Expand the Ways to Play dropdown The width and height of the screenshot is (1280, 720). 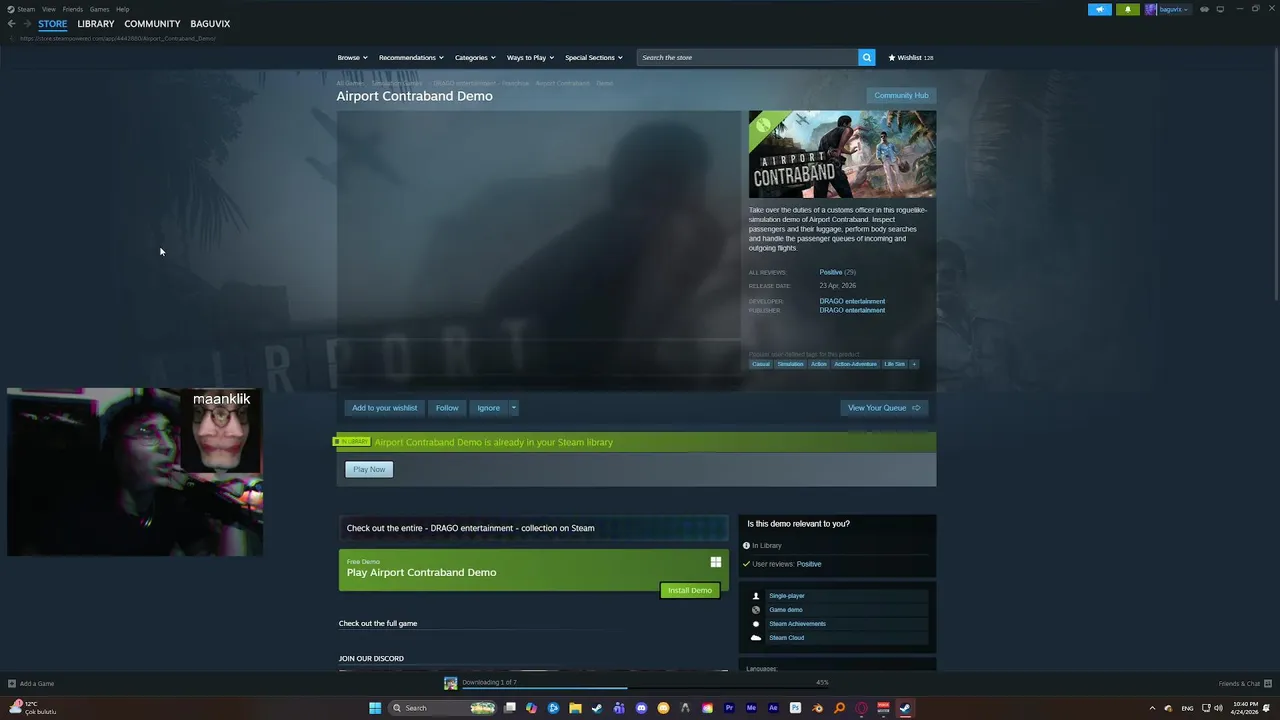(530, 58)
